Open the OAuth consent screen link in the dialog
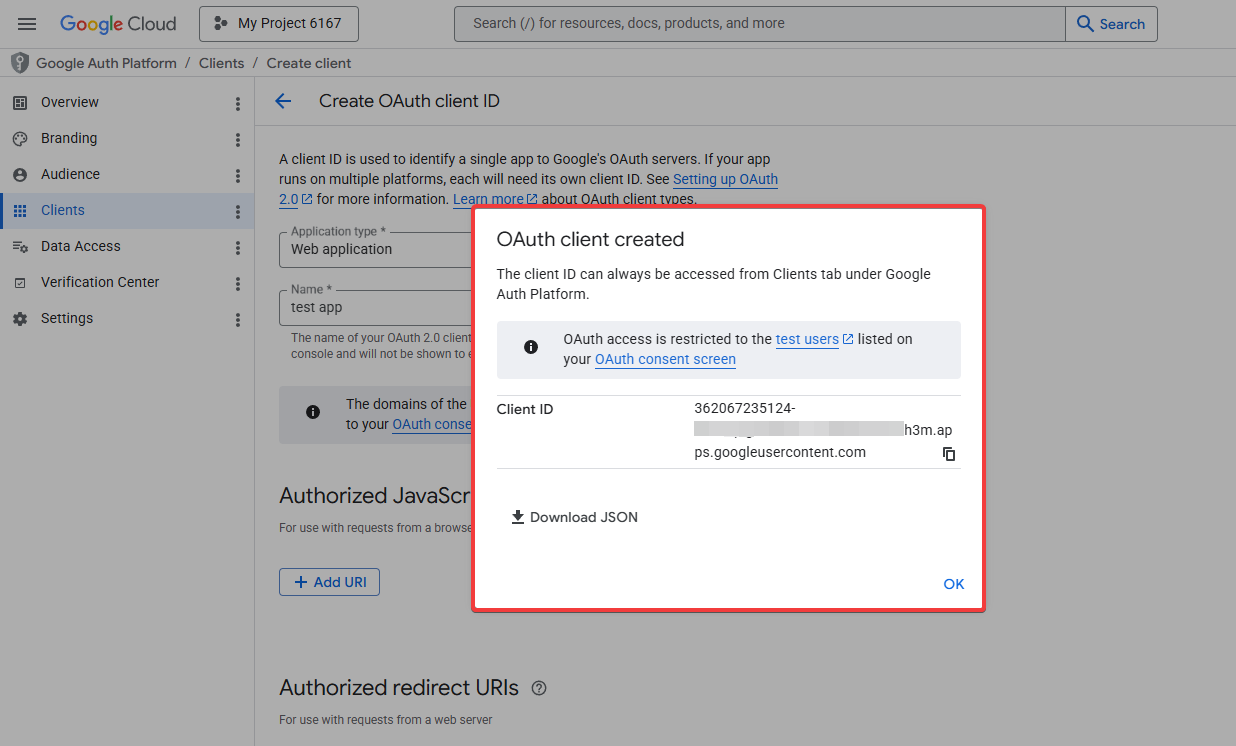1236x746 pixels. [x=665, y=359]
